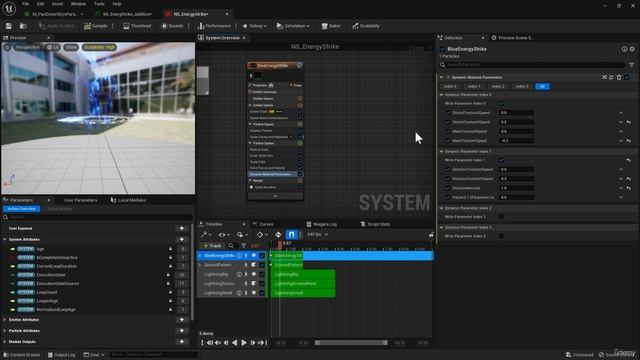Screen dimensions: 640x360
Task: Toggle Write Parameter Index 0 checkbox
Action: [x=501, y=104]
